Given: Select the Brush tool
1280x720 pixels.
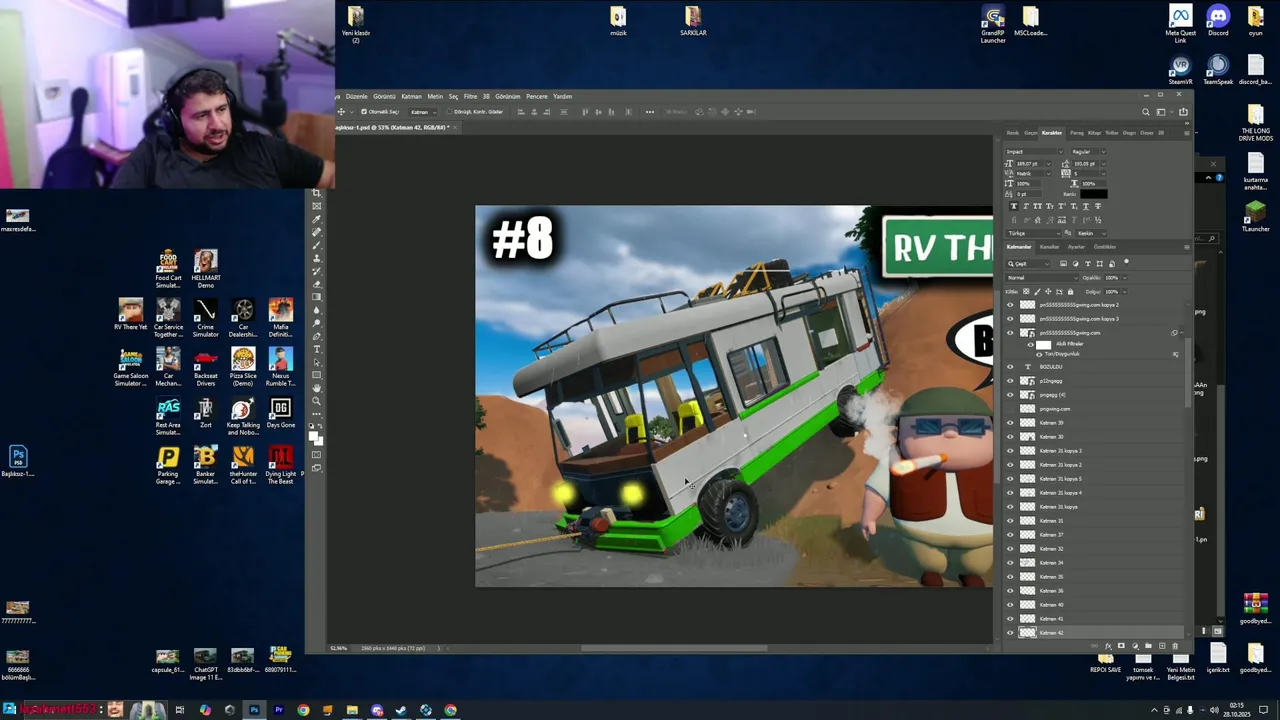Looking at the screenshot, I should coord(317,245).
